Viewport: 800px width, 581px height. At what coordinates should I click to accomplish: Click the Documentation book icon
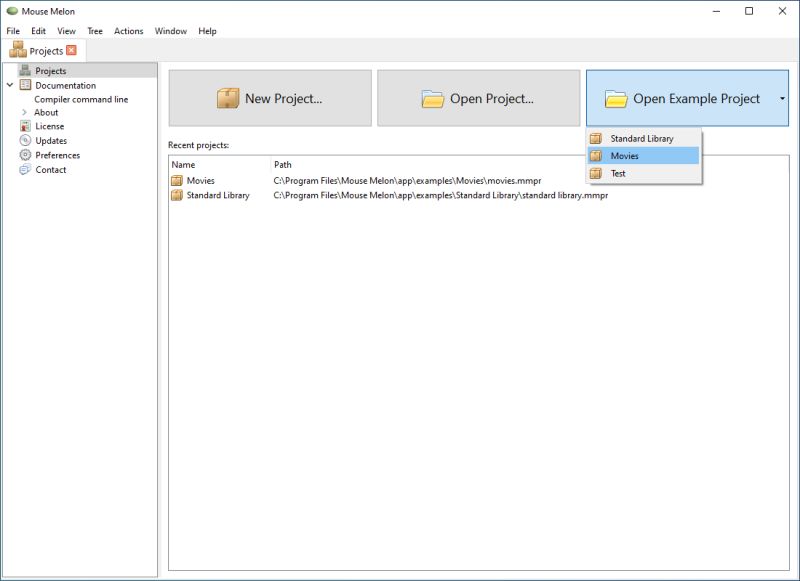point(25,85)
